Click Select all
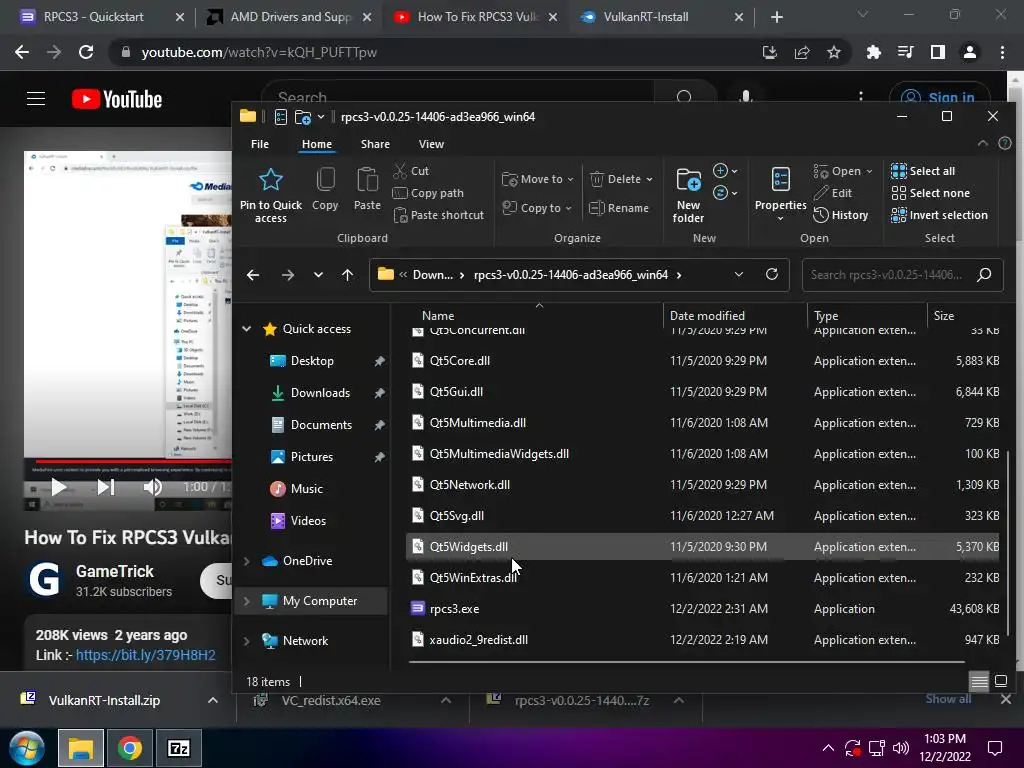 923,171
